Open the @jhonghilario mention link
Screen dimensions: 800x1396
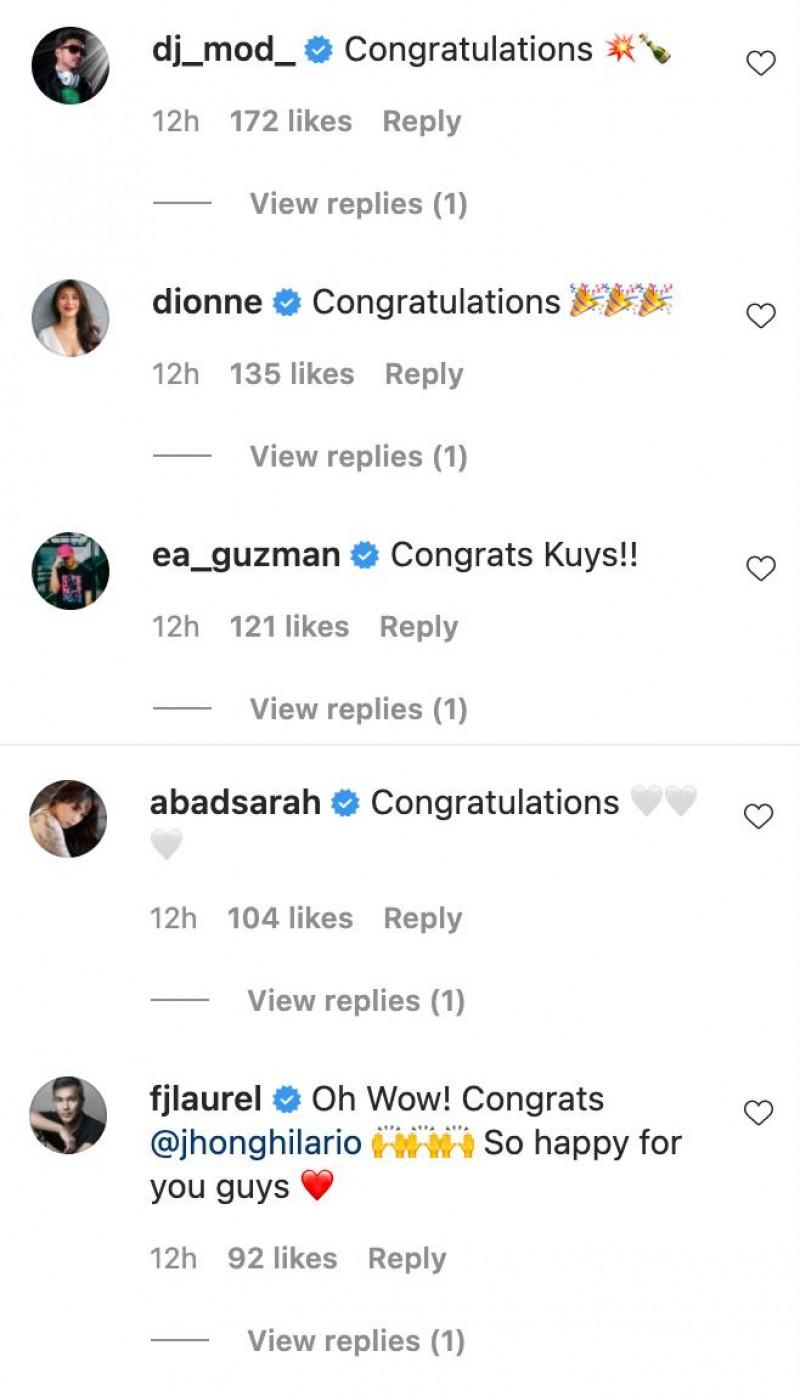click(x=256, y=1143)
